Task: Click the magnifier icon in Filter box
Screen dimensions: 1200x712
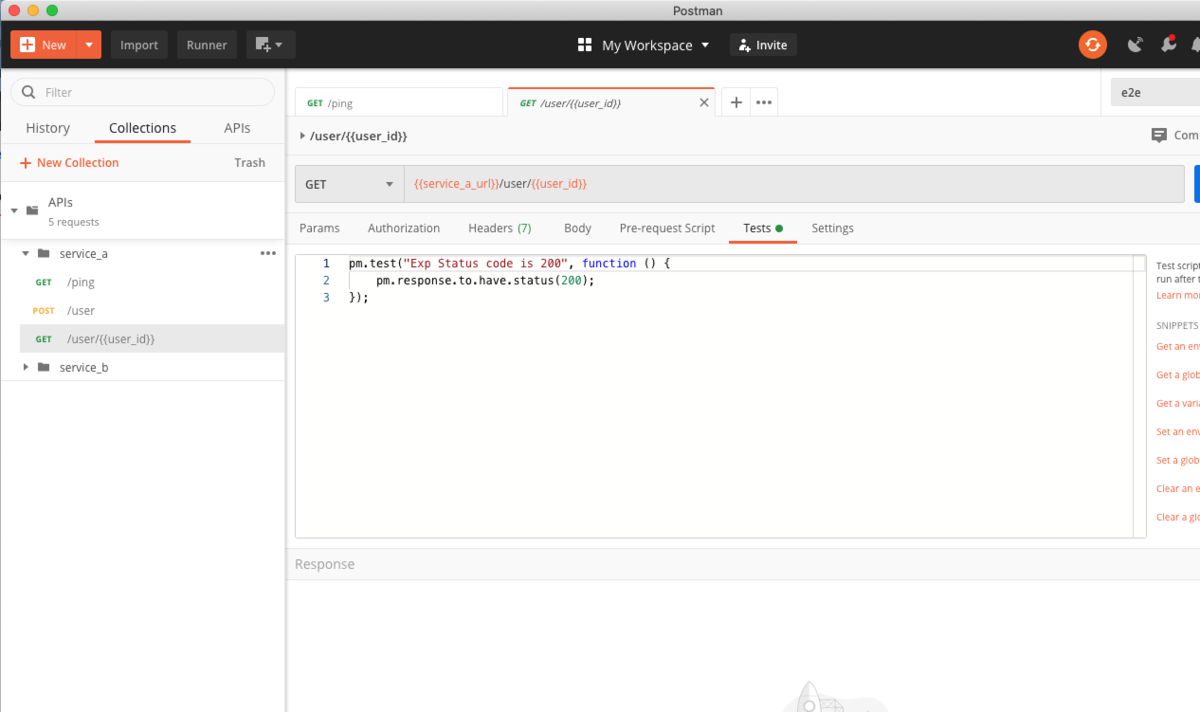Action: coord(29,92)
